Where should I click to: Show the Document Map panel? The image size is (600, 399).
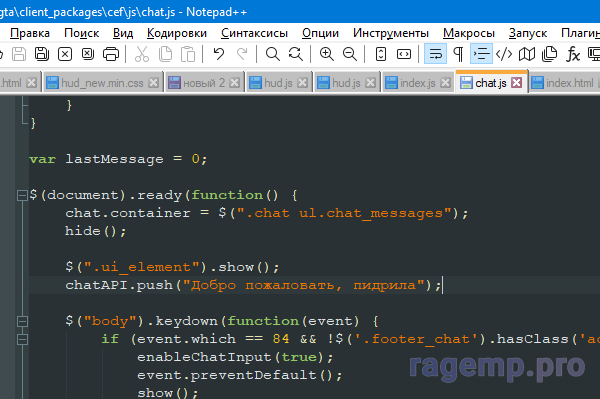(527, 54)
